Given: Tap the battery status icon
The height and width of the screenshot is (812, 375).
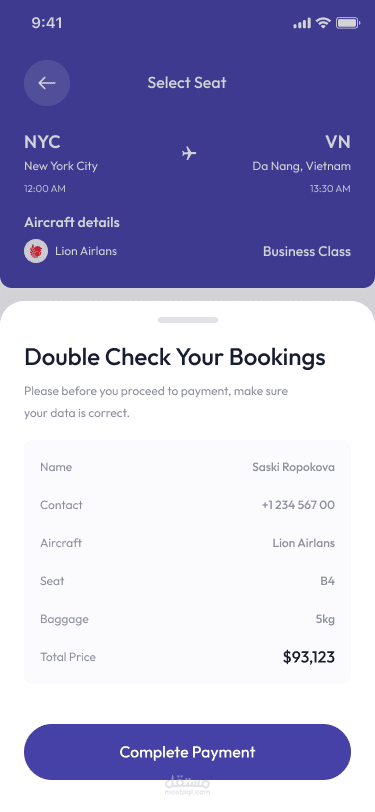Looking at the screenshot, I should pyautogui.click(x=348, y=23).
